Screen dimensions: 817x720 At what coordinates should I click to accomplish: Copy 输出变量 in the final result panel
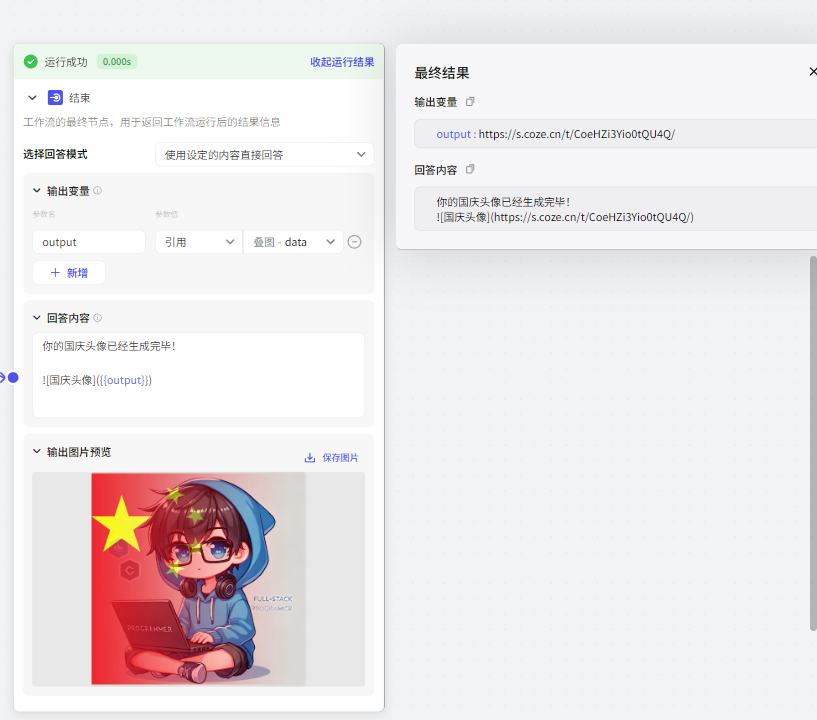[x=470, y=102]
